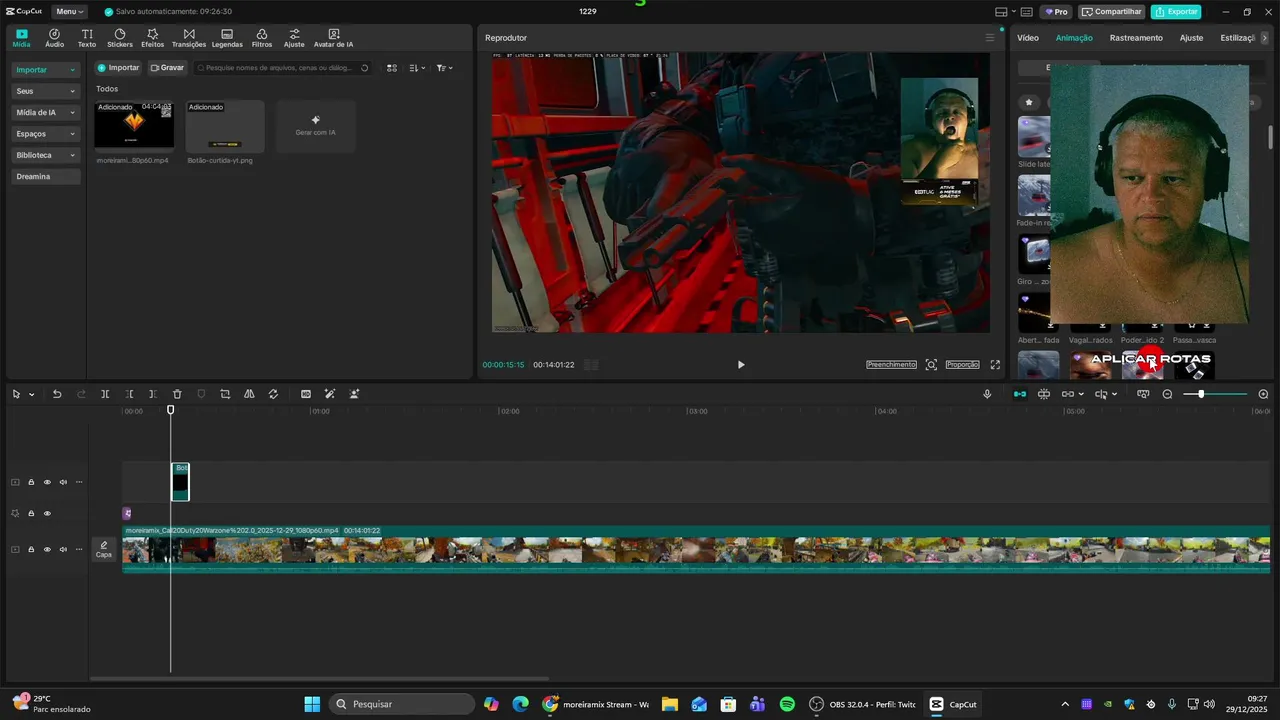Click the timeline zoom slider handle
Image resolution: width=1280 pixels, height=720 pixels.
coord(1201,394)
